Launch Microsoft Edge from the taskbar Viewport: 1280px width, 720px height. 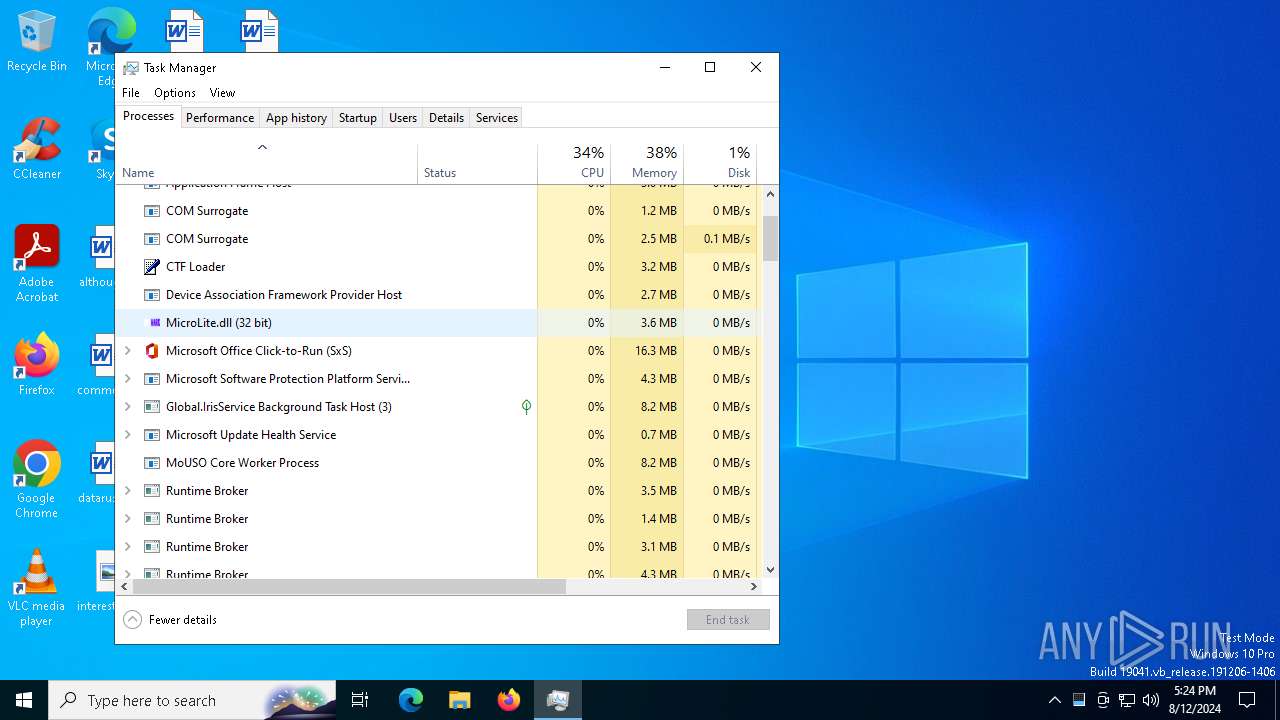[x=411, y=700]
